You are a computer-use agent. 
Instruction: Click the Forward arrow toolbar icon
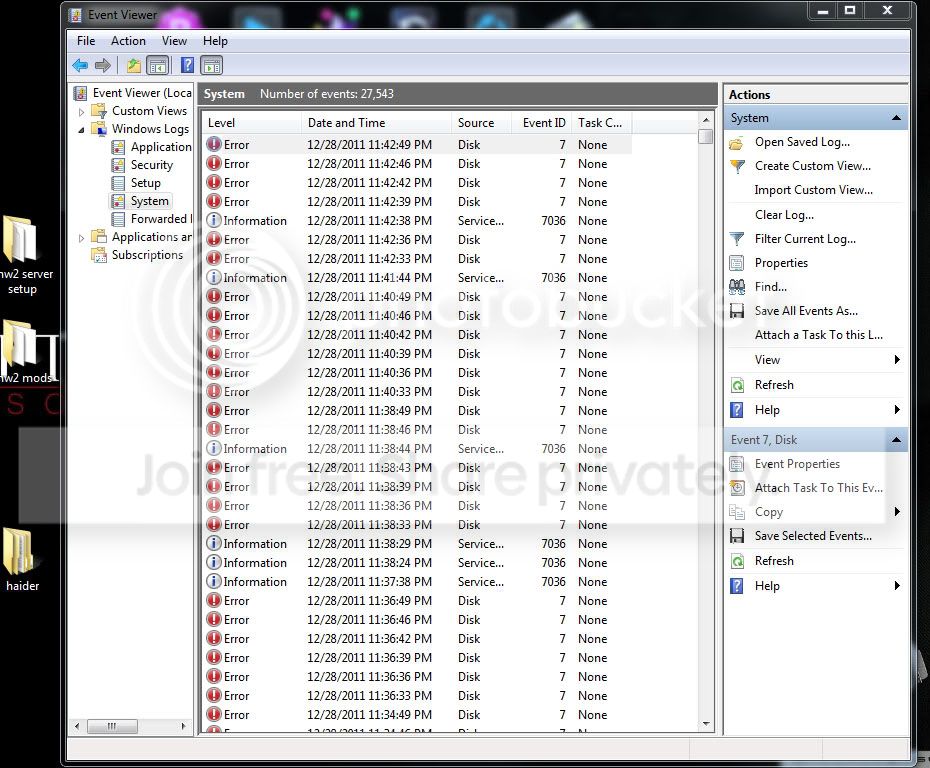[103, 65]
